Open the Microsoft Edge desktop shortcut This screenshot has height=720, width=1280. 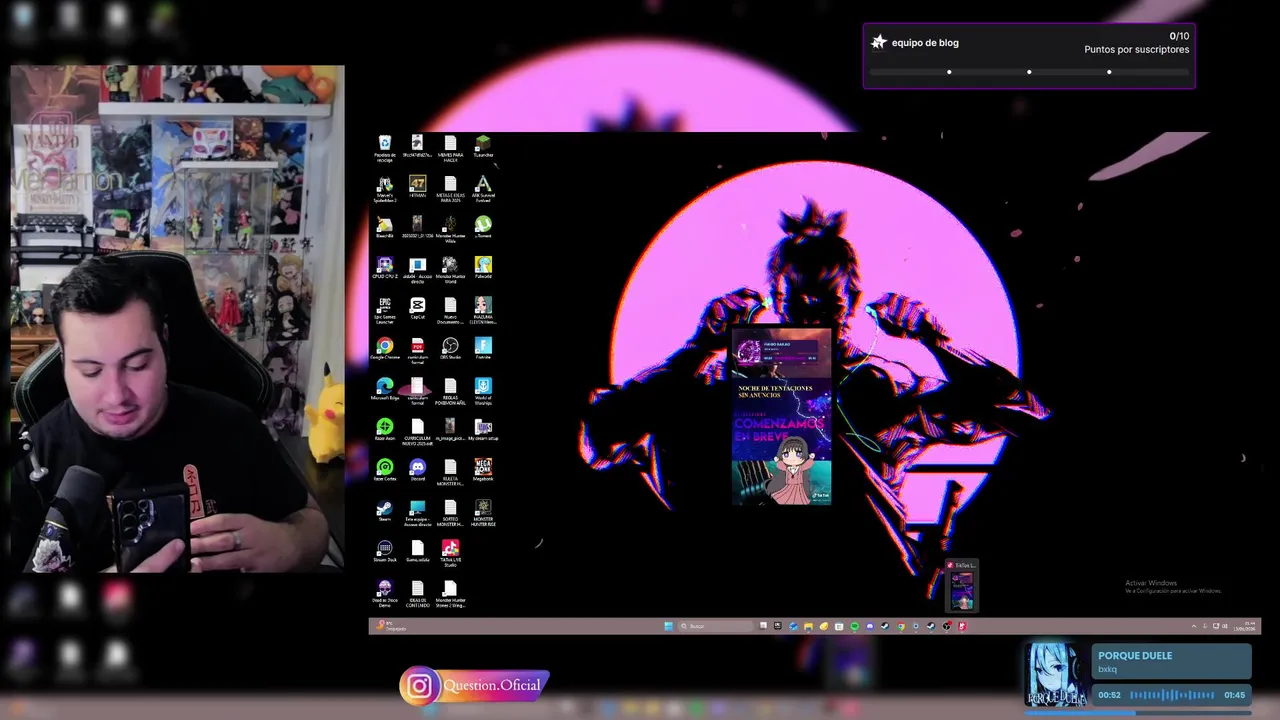point(384,390)
